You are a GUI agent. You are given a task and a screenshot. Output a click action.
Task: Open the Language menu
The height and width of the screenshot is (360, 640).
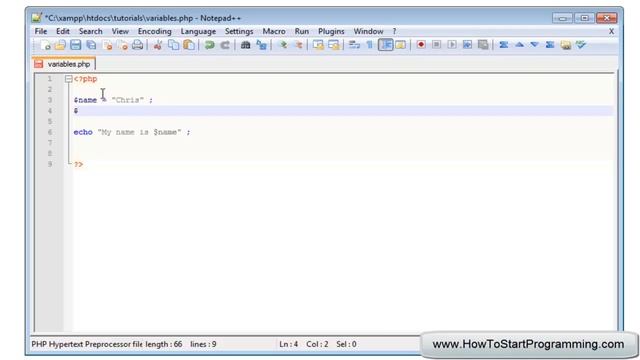(198, 31)
